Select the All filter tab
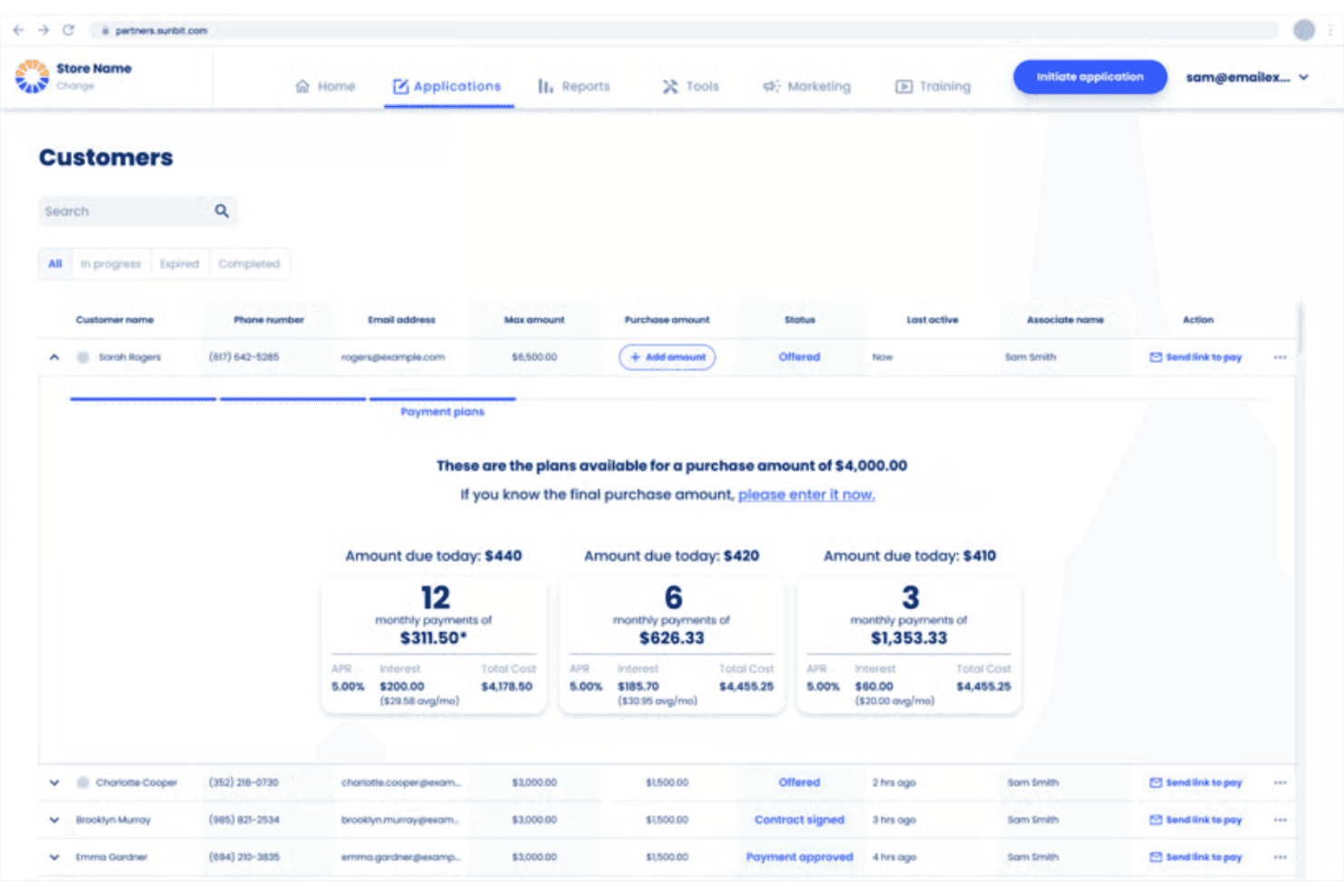The height and width of the screenshot is (896, 1344). (55, 263)
